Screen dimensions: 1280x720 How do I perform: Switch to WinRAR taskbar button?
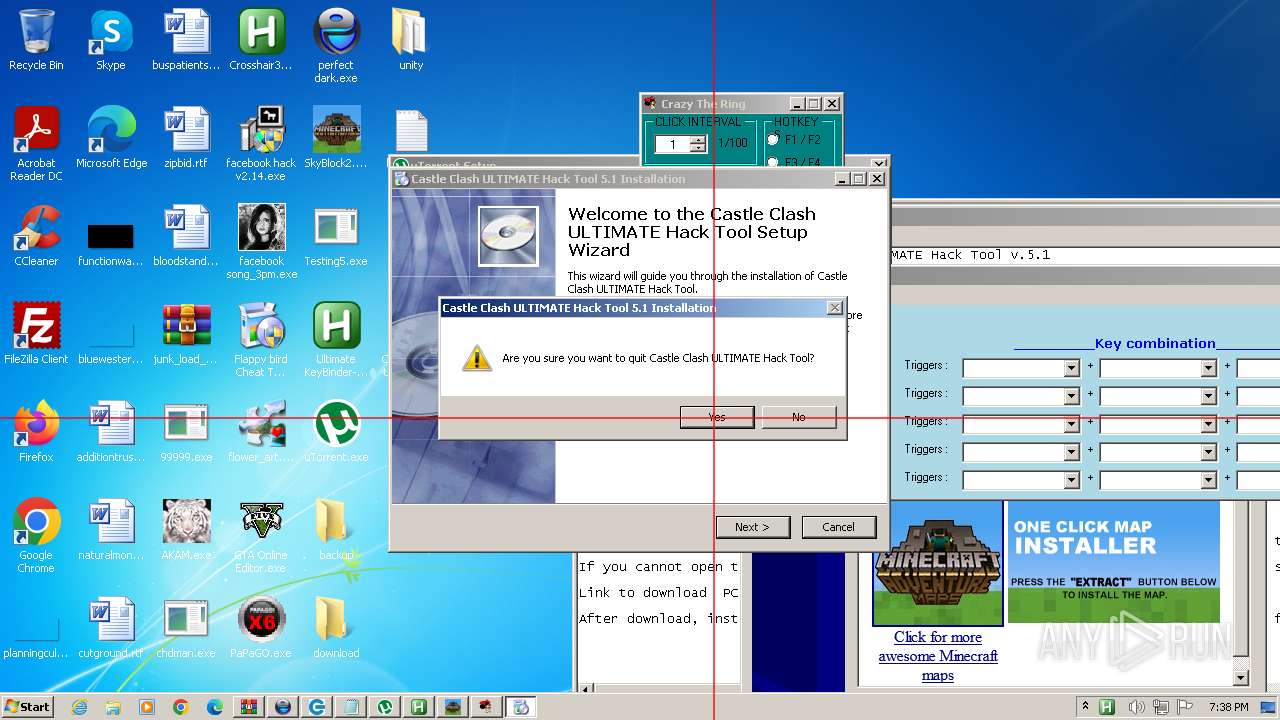pyautogui.click(x=249, y=706)
